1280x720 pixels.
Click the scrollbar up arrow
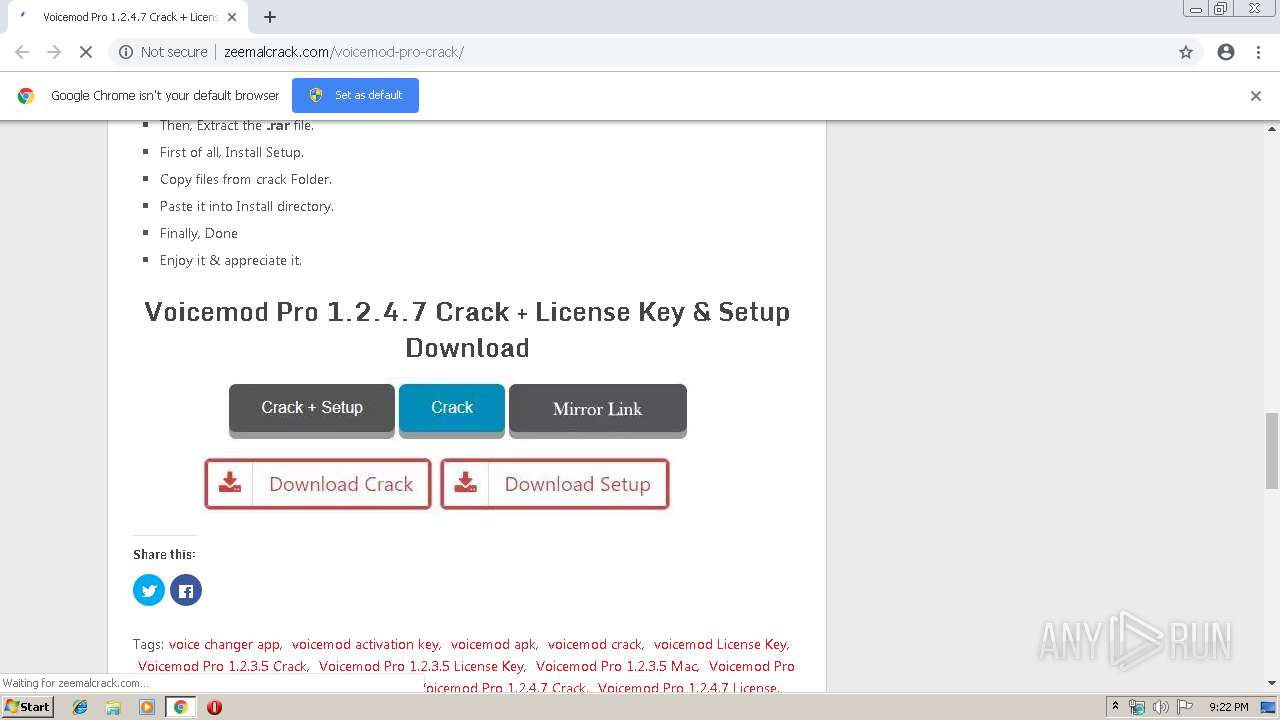(x=1272, y=129)
